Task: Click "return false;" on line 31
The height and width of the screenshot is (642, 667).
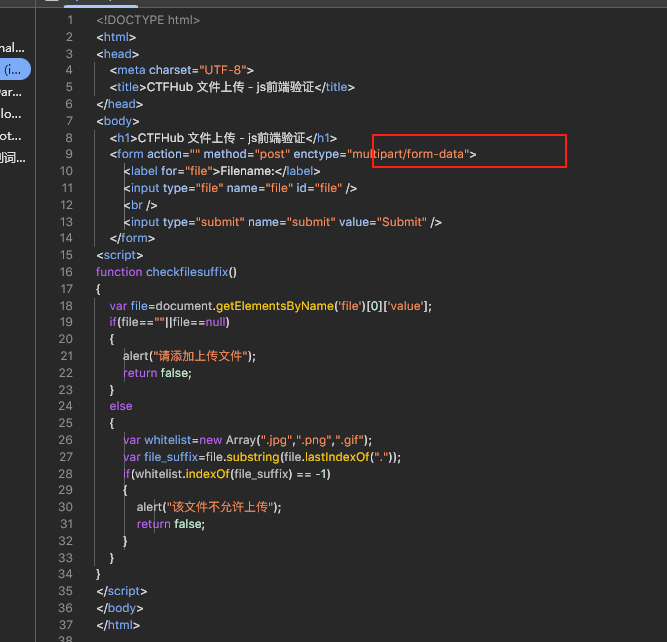Action: (171, 524)
